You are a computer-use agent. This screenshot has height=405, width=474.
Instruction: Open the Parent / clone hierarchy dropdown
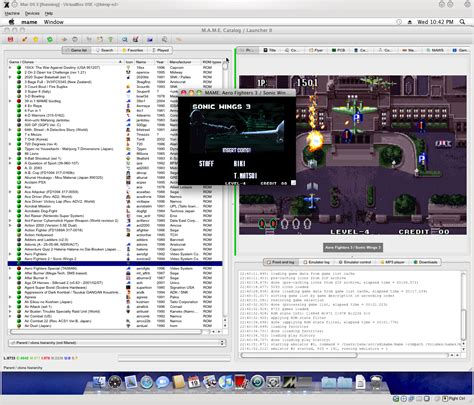(117, 343)
